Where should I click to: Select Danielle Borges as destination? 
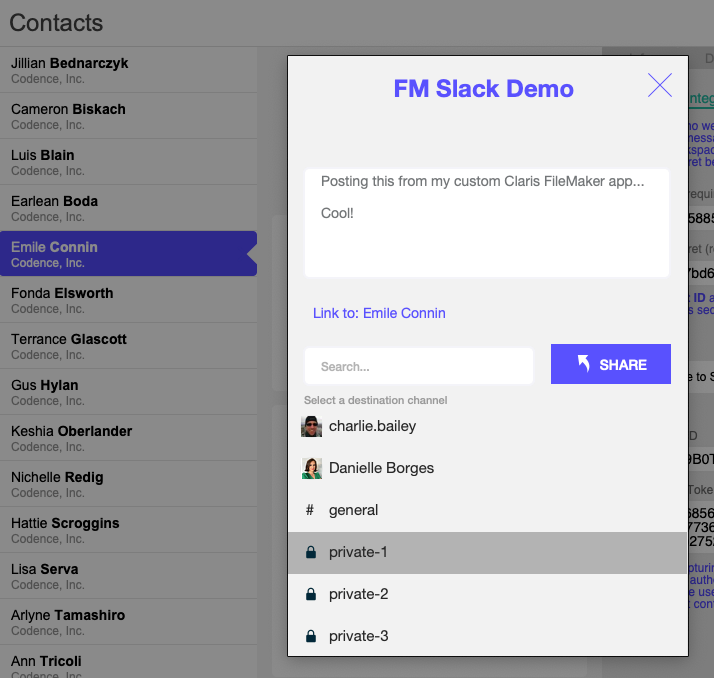click(x=487, y=469)
